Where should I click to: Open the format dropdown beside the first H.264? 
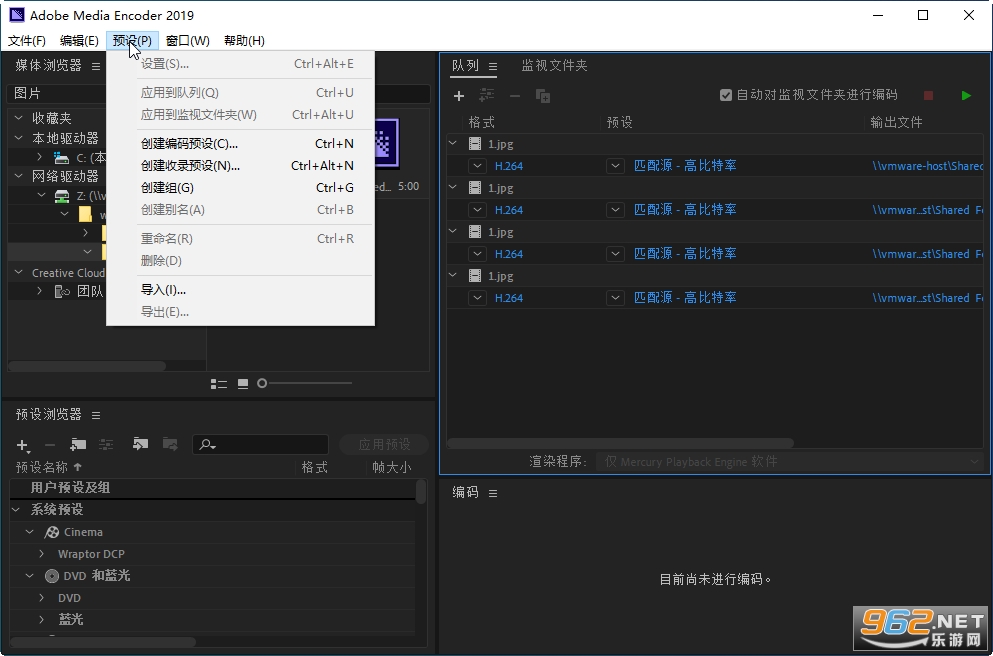click(x=478, y=166)
